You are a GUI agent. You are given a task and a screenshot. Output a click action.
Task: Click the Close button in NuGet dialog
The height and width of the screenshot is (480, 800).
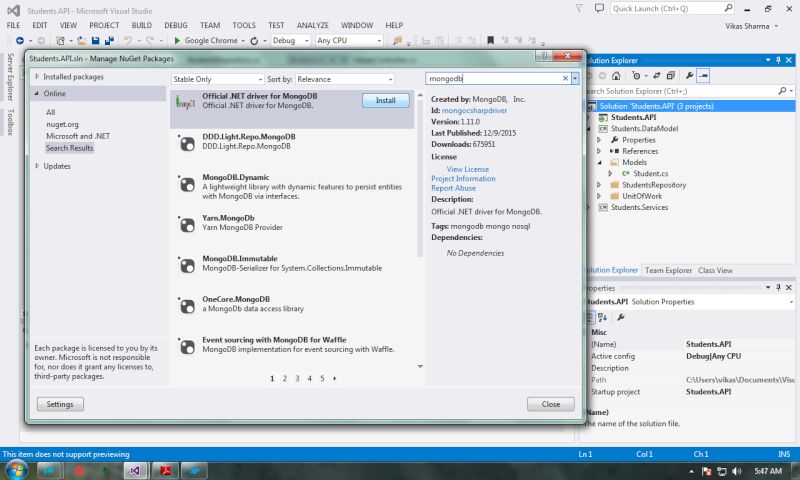tap(551, 404)
